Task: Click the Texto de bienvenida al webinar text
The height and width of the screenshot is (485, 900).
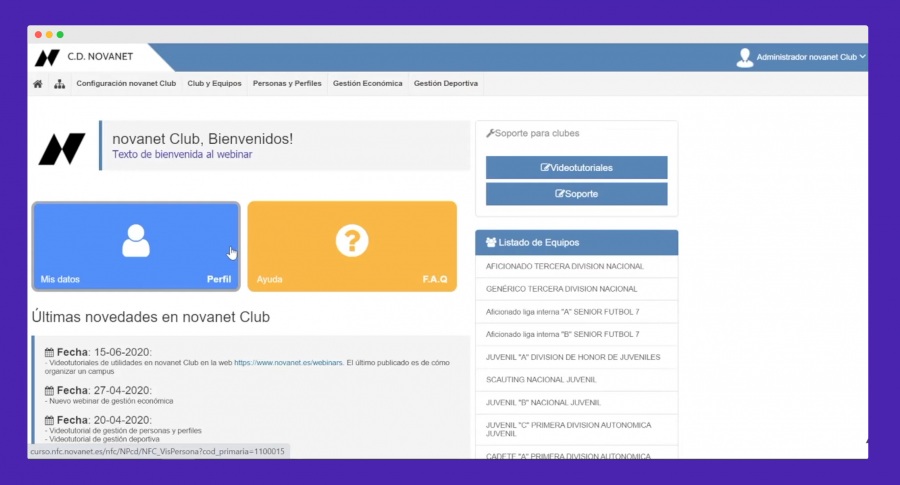Action: [182, 154]
